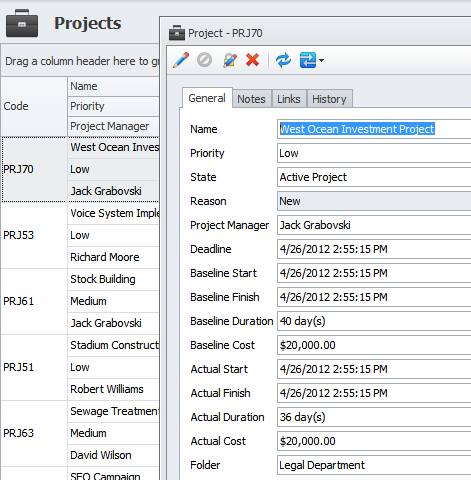The height and width of the screenshot is (480, 471).
Task: Click the Baseline Cost field
Action: coord(374,345)
